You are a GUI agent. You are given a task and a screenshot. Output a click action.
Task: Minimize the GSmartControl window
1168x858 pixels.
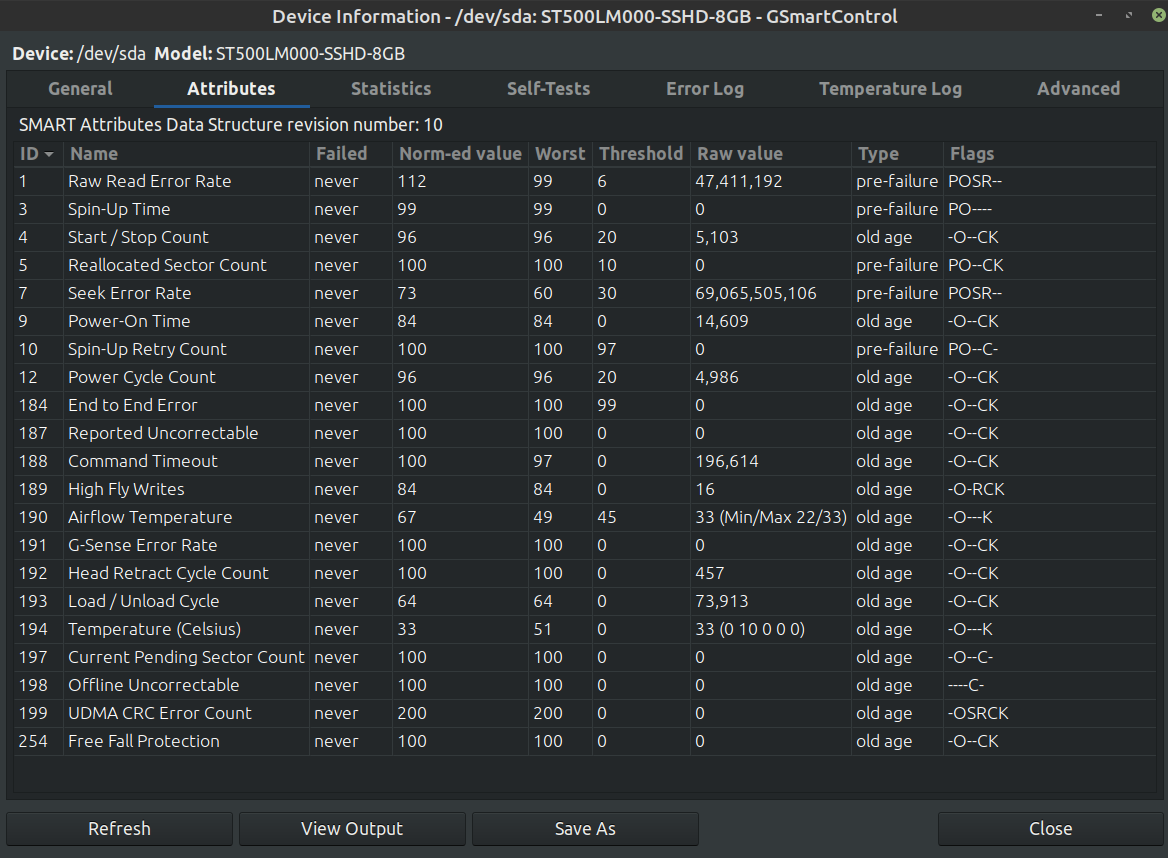[x=1099, y=16]
